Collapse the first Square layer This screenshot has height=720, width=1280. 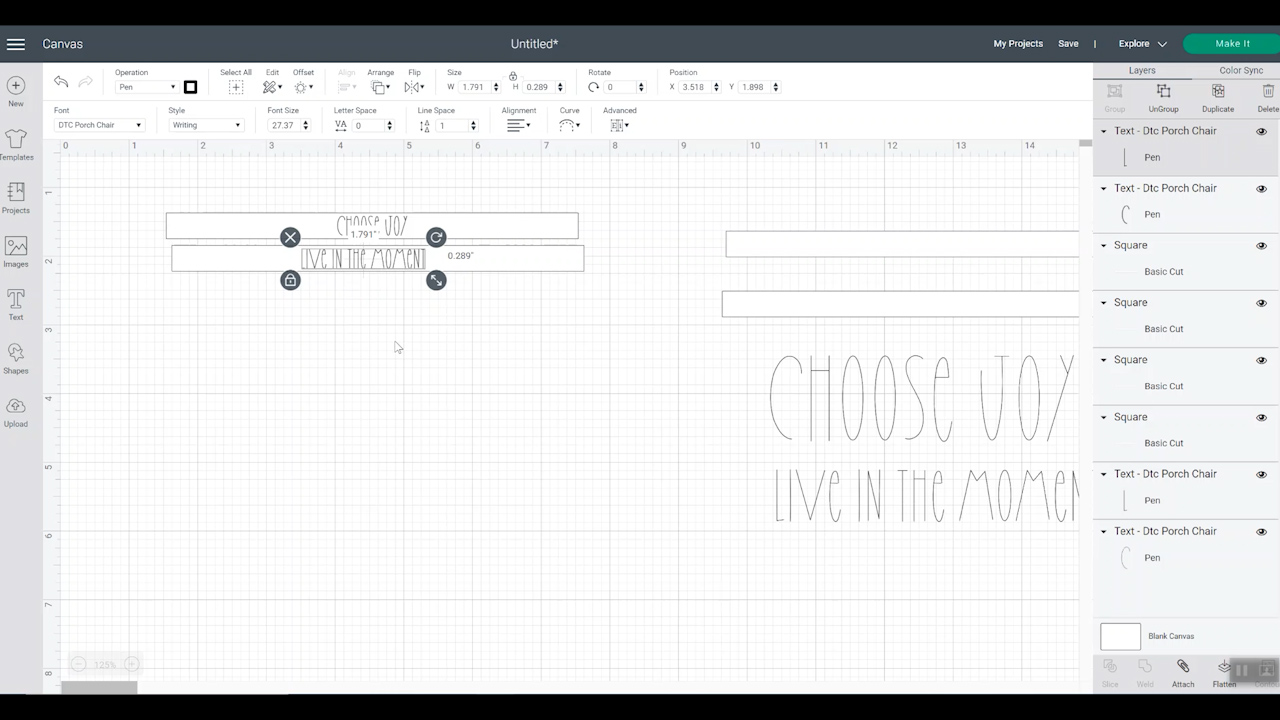point(1104,245)
